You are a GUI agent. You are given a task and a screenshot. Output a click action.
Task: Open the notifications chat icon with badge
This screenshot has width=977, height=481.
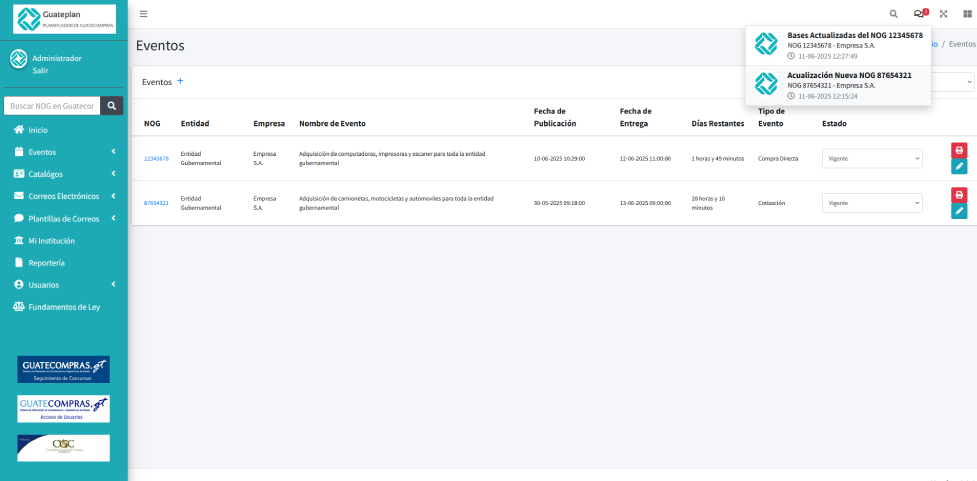[x=919, y=14]
